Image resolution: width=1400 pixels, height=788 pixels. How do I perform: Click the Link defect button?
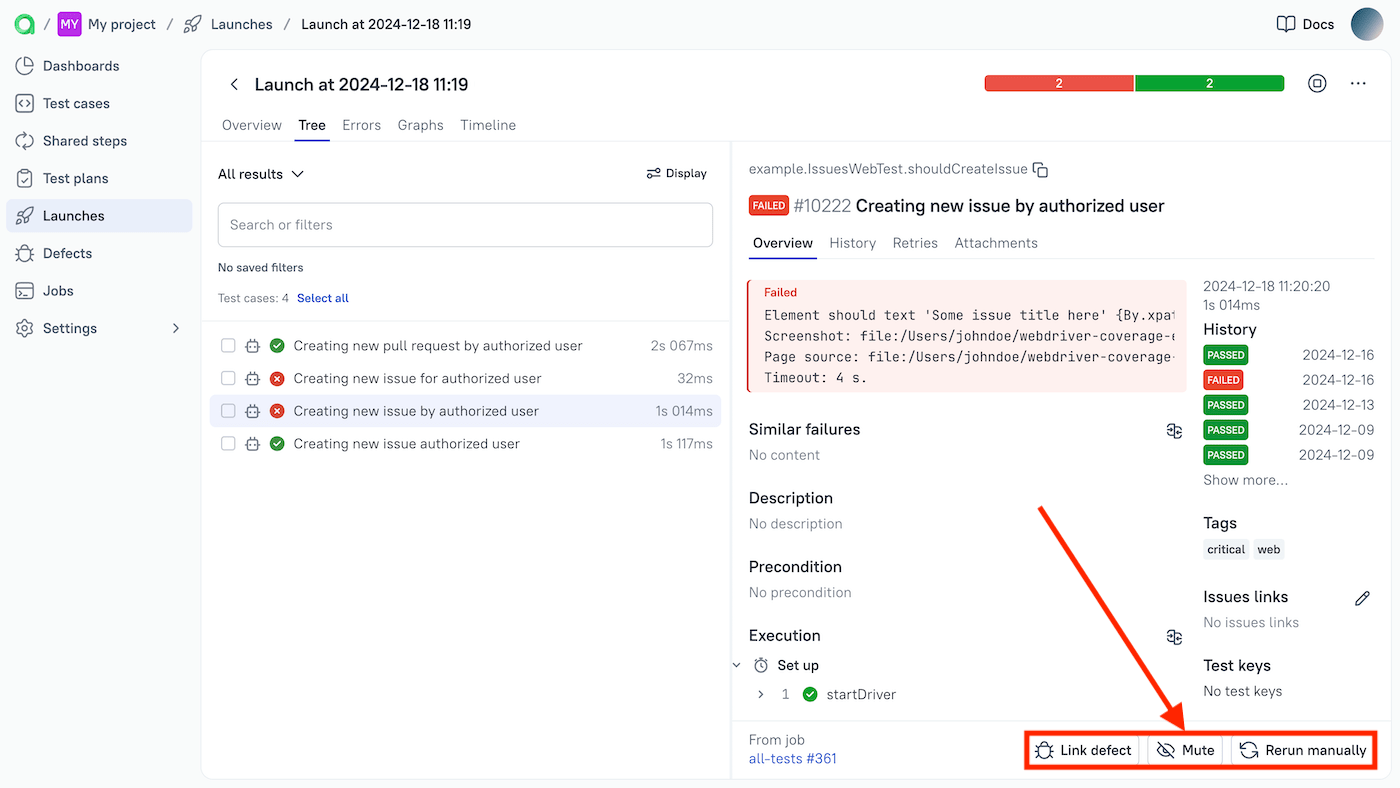coord(1083,750)
